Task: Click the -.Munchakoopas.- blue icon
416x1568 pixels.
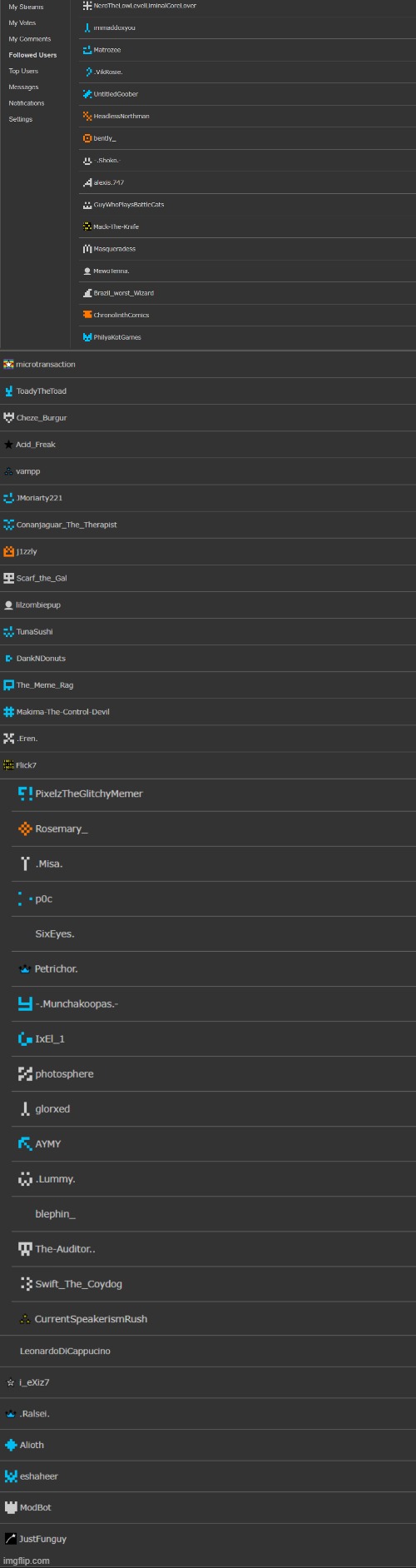Action: (25, 1003)
